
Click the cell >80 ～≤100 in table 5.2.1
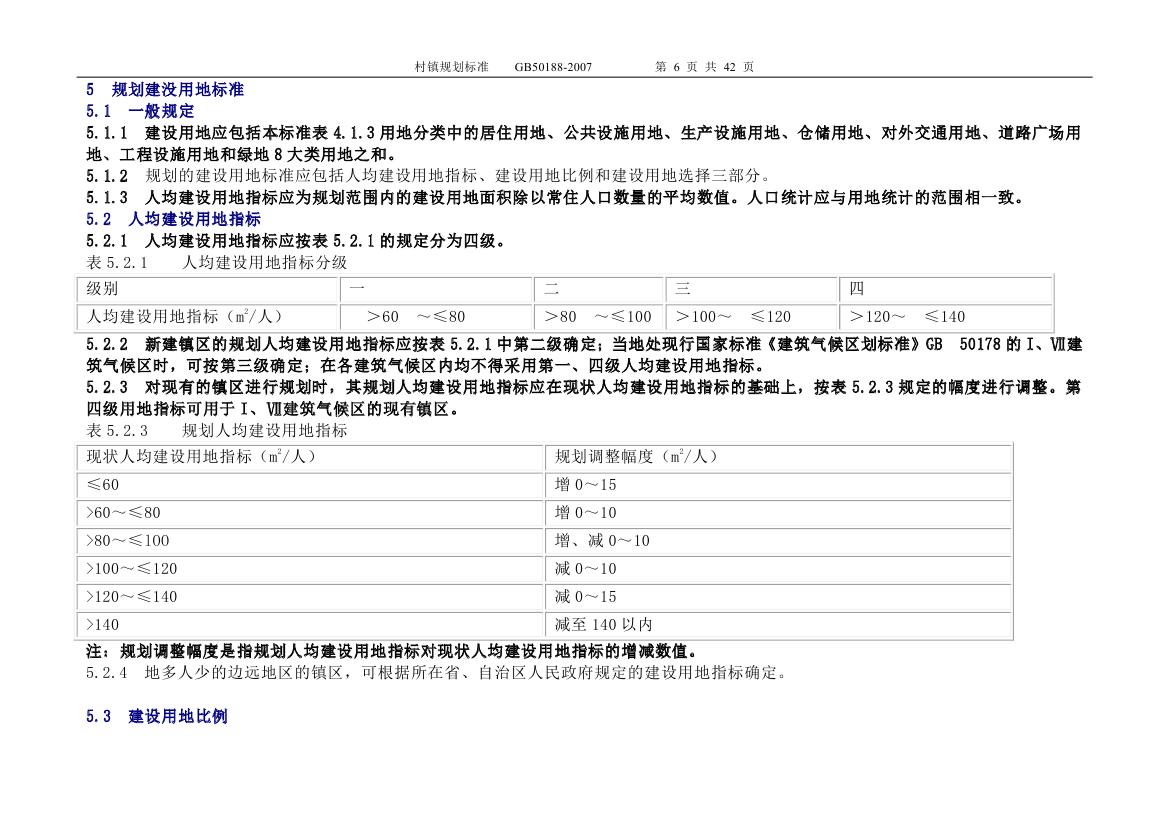point(599,317)
